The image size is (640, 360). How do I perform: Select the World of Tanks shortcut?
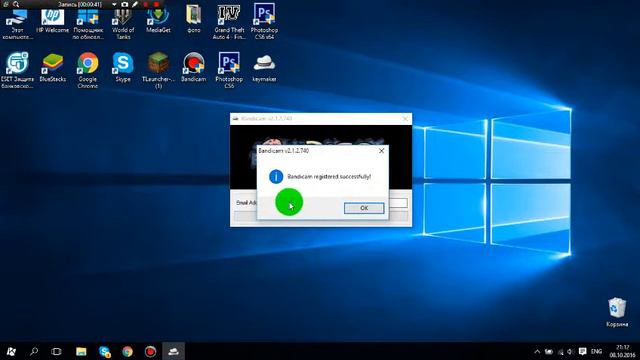[123, 22]
